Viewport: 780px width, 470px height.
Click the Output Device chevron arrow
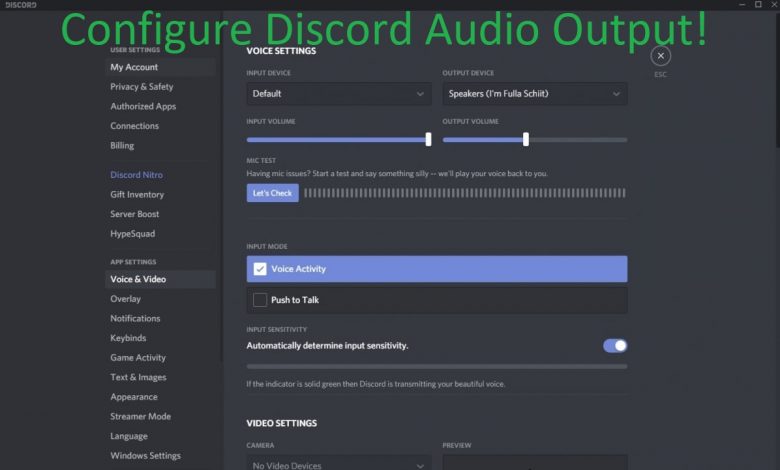tap(616, 94)
